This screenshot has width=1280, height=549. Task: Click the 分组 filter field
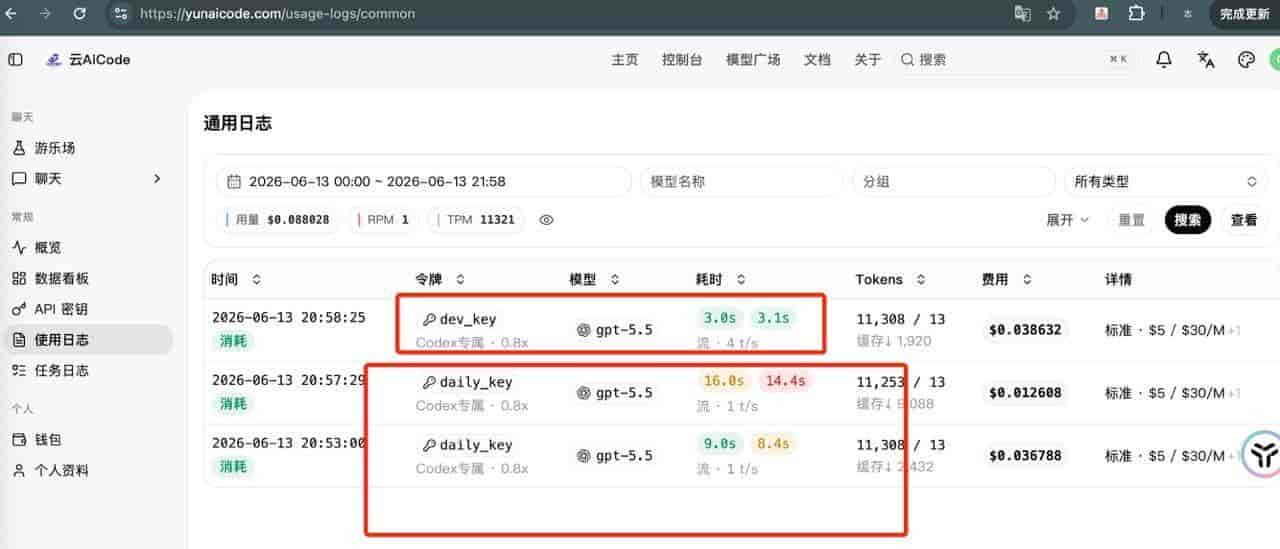point(953,182)
